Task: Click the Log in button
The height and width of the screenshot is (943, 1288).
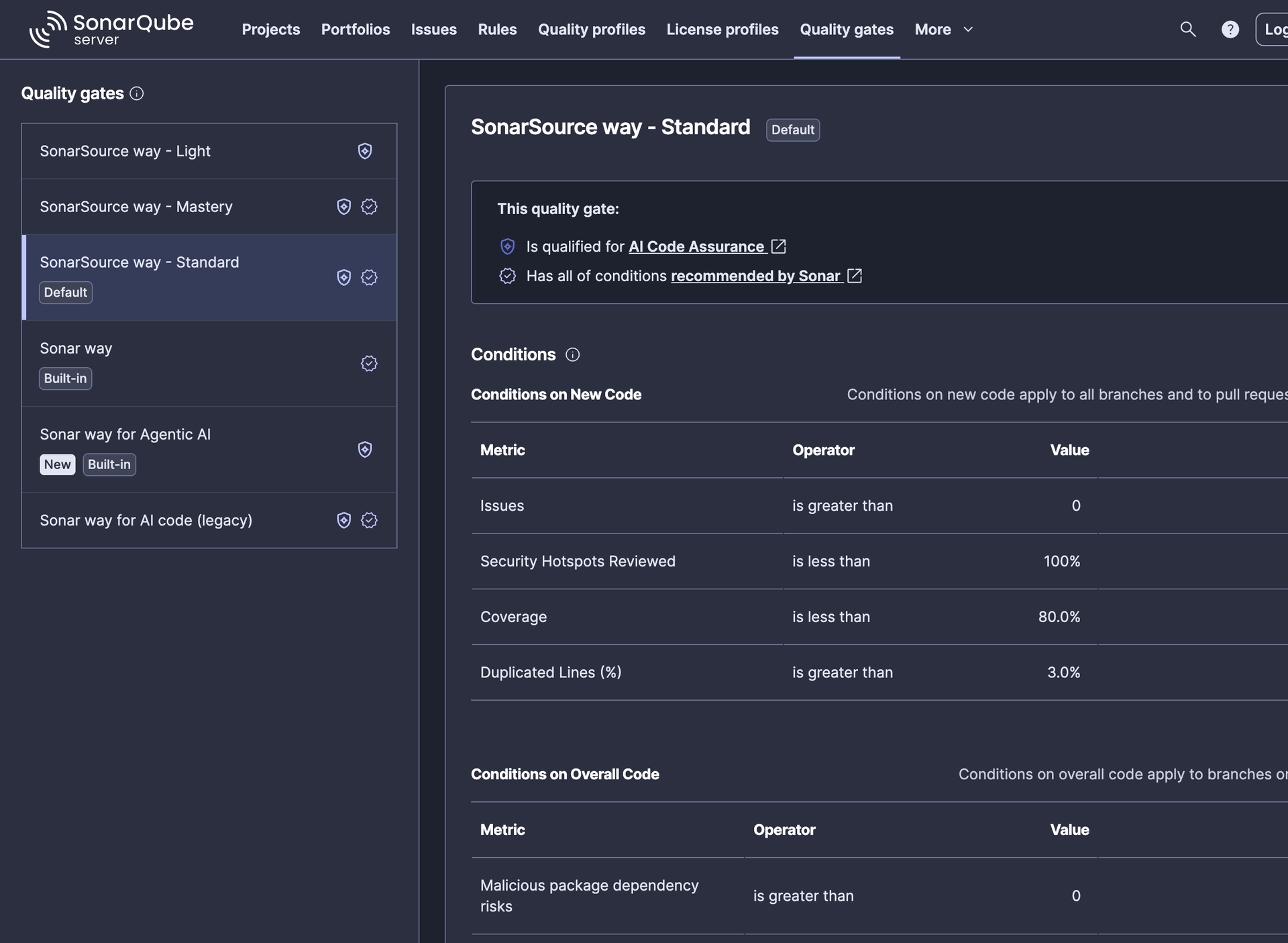Action: click(1272, 30)
